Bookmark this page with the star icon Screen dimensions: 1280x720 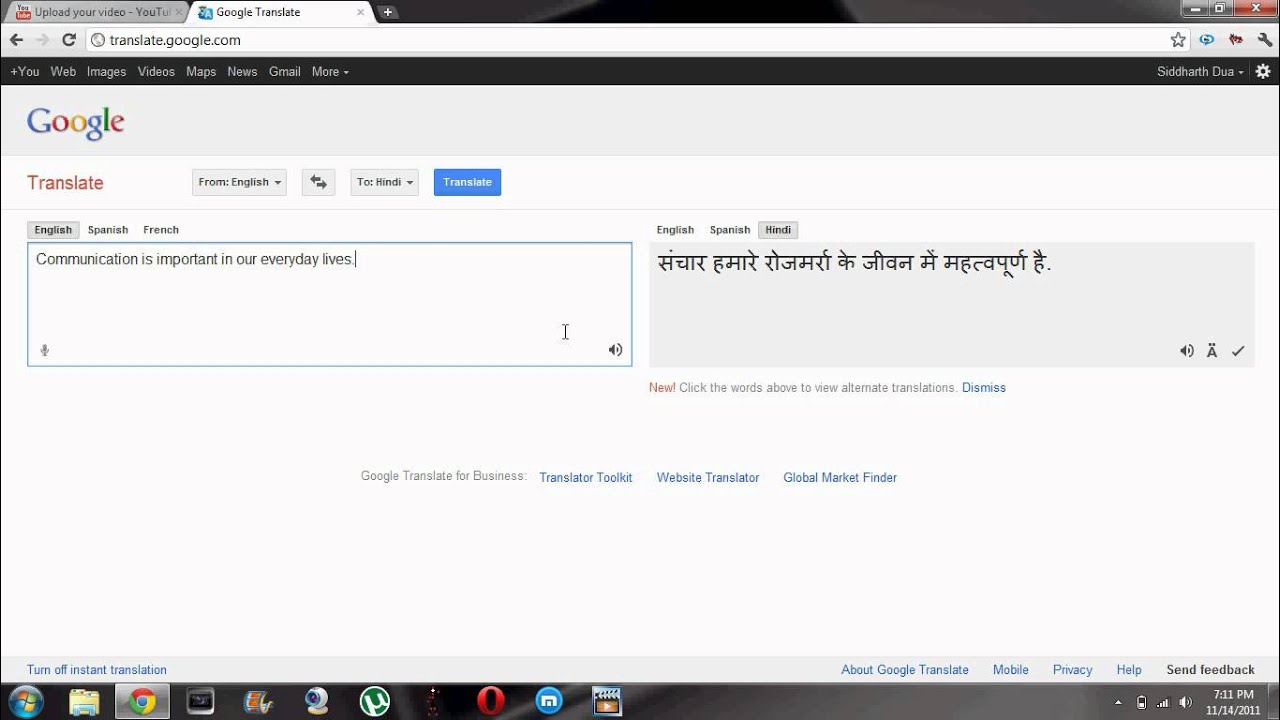click(x=1178, y=40)
